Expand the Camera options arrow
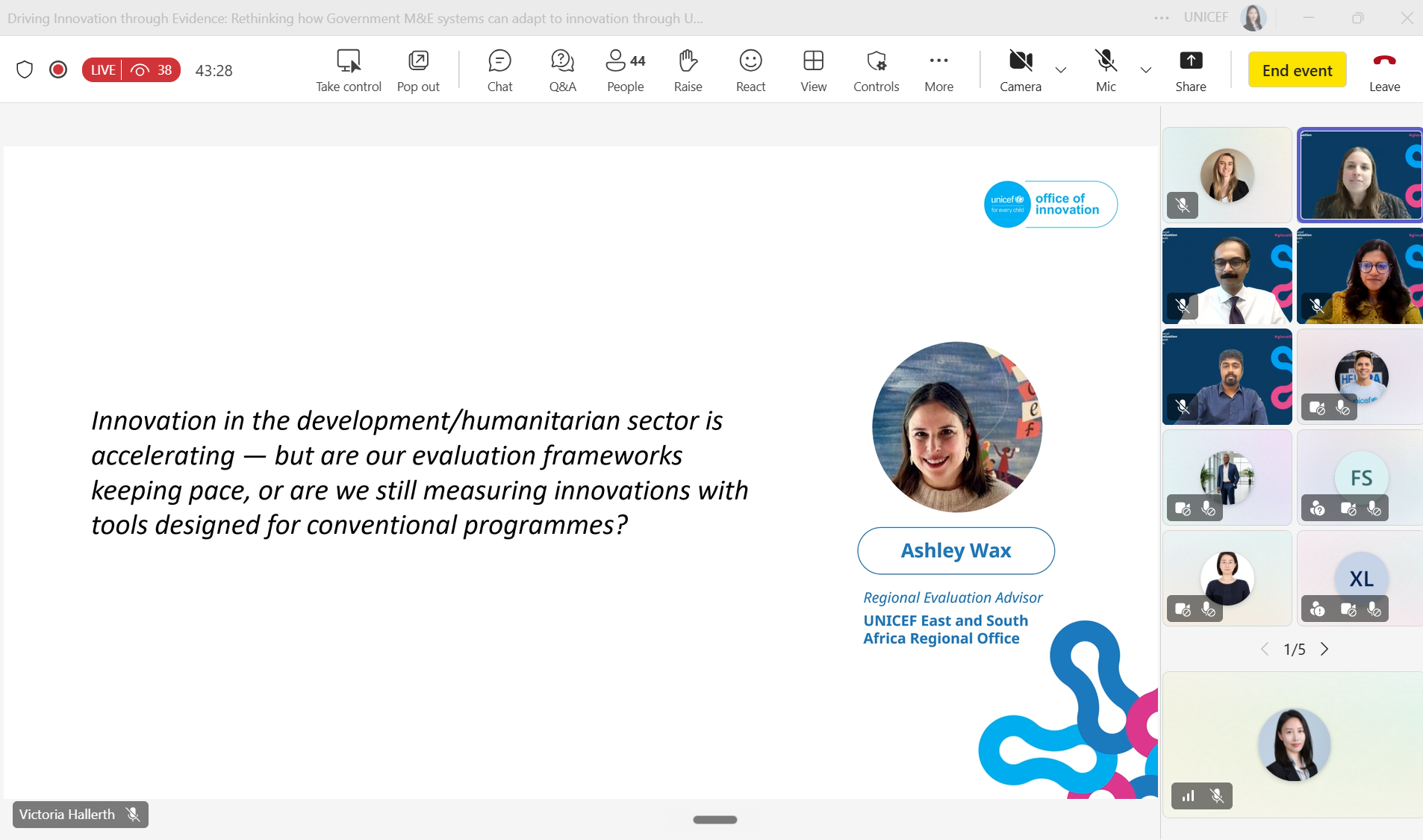The height and width of the screenshot is (840, 1423). (x=1060, y=70)
